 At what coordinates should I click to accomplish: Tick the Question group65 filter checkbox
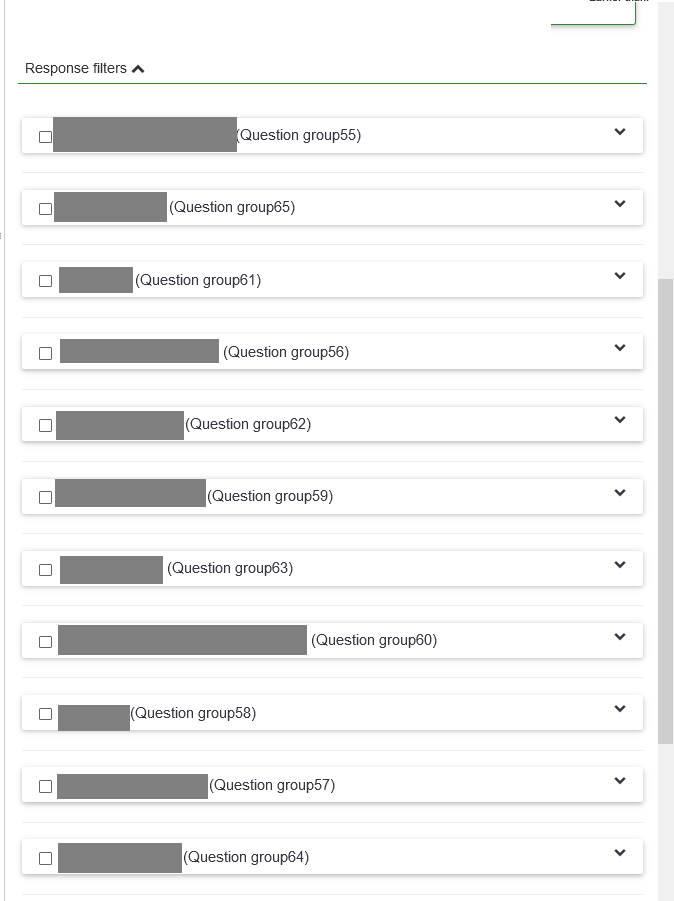point(45,209)
